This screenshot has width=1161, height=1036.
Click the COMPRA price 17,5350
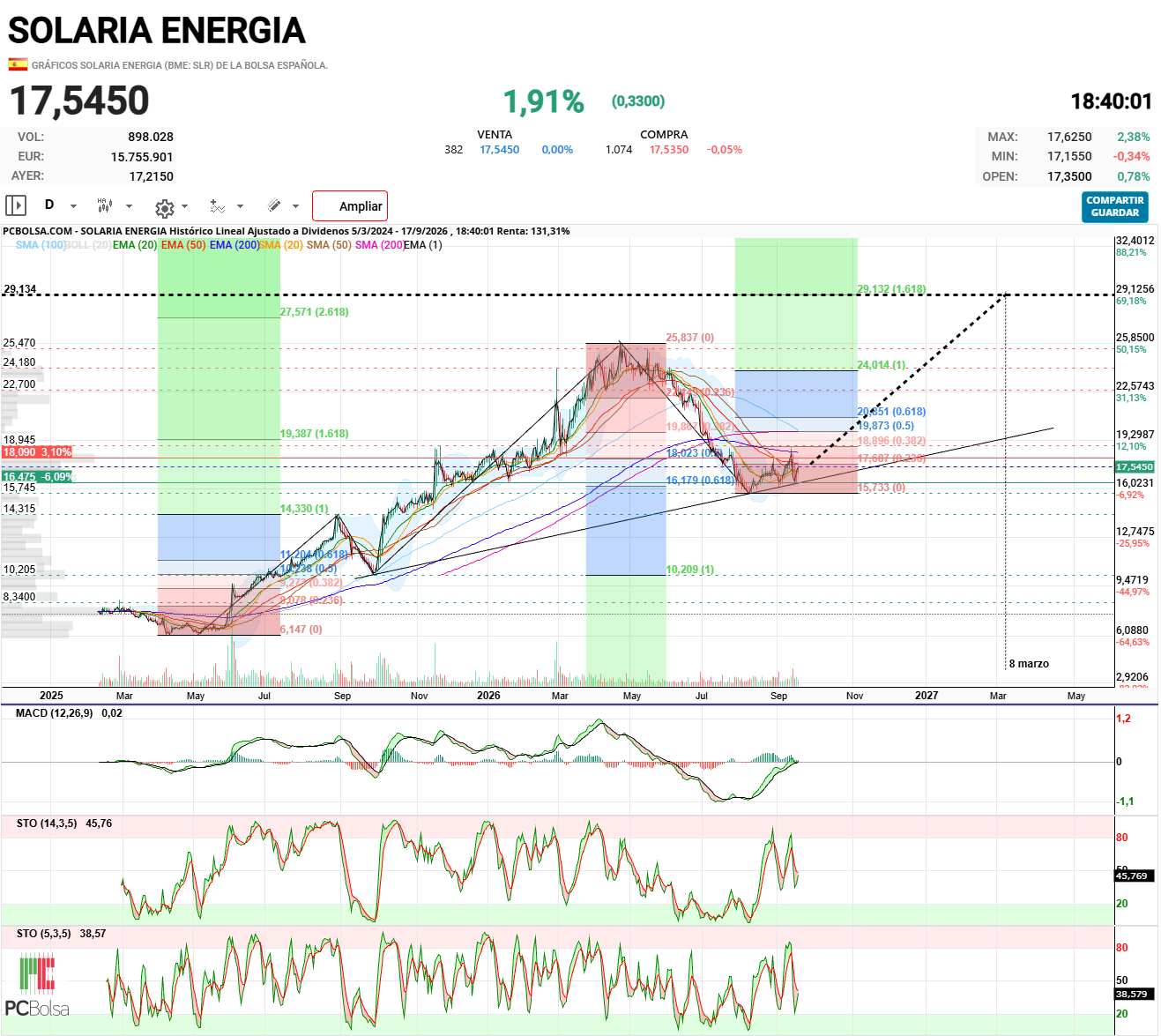tap(669, 150)
